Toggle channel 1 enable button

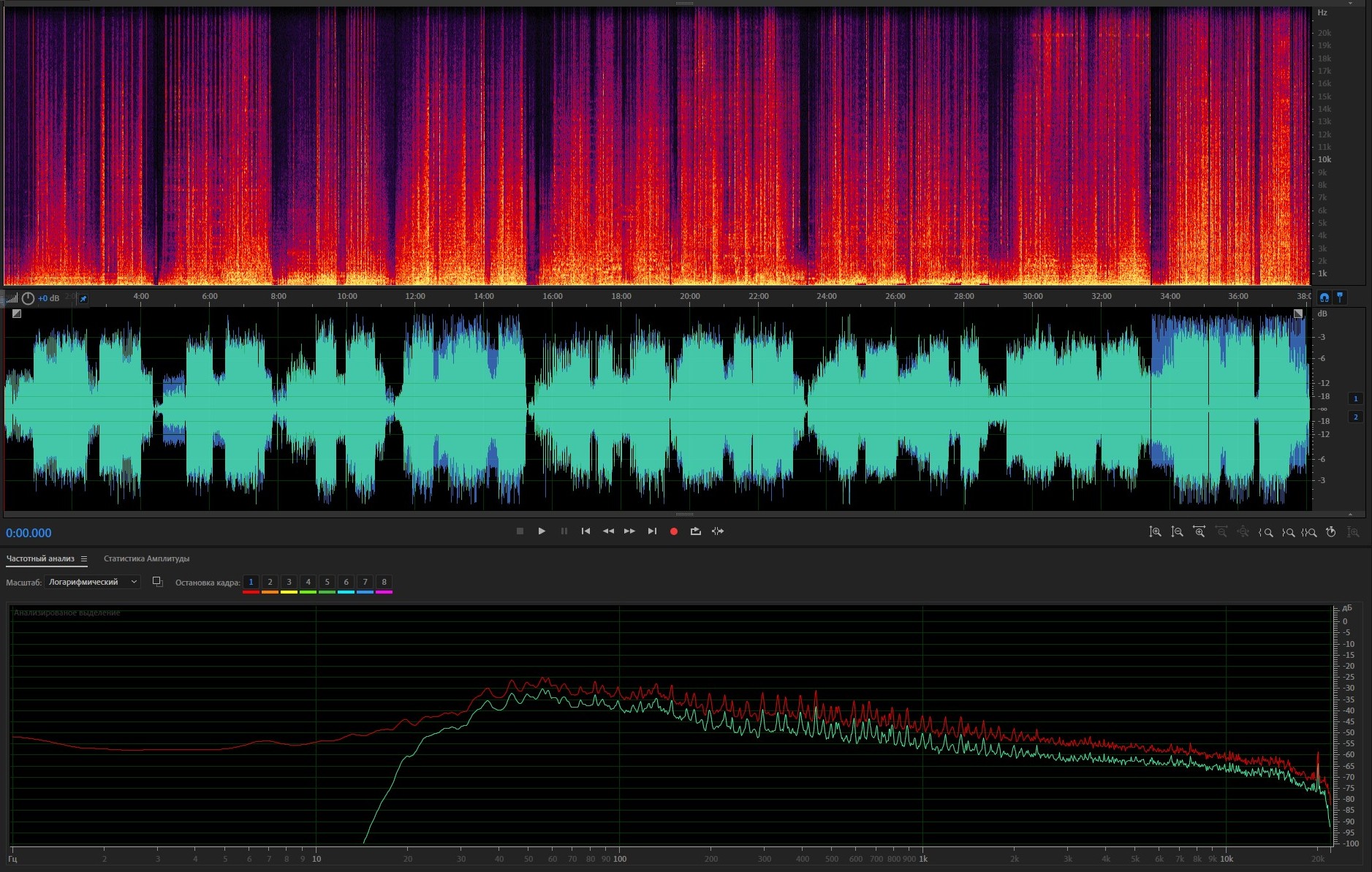point(1355,398)
